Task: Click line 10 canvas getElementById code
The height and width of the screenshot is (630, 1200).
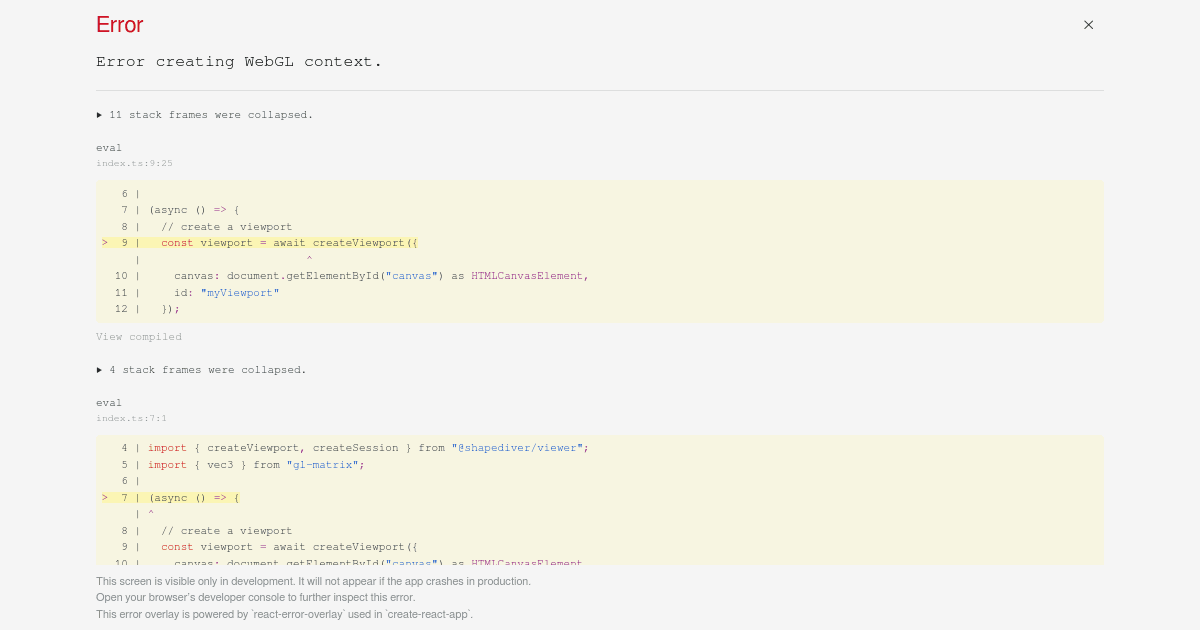Action: coord(381,276)
